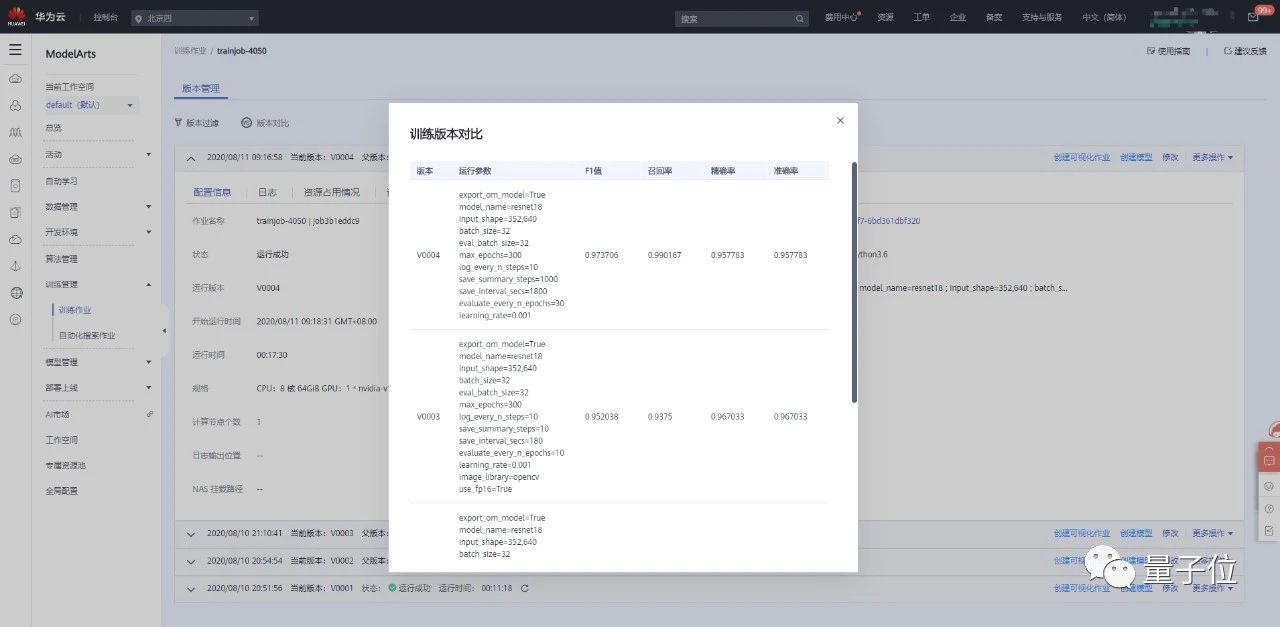Screen dimensions: 1280x627
Task: Open 自动学习 in the sidebar
Action: [61, 181]
